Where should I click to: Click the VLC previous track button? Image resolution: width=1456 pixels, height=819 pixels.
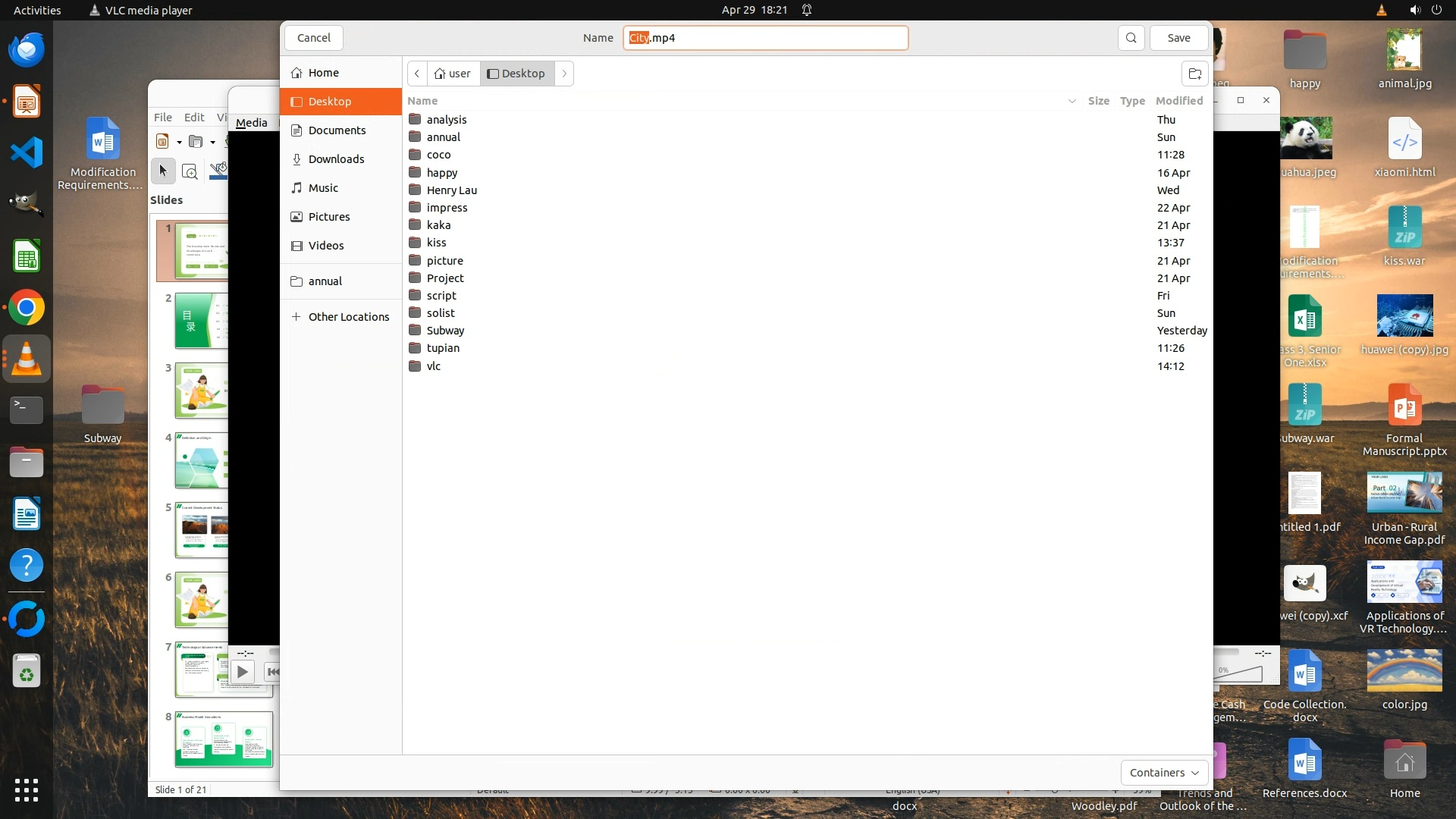[273, 672]
